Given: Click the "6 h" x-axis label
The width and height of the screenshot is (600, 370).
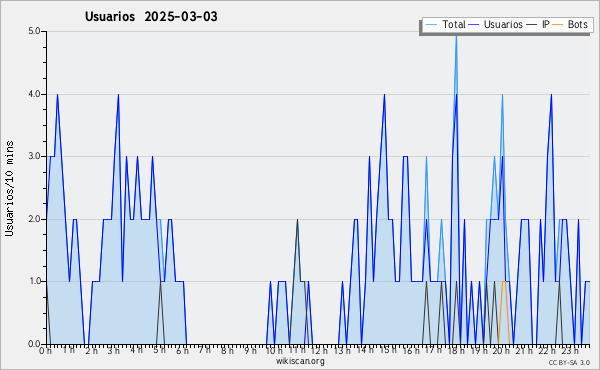Looking at the screenshot, I should (x=182, y=351).
